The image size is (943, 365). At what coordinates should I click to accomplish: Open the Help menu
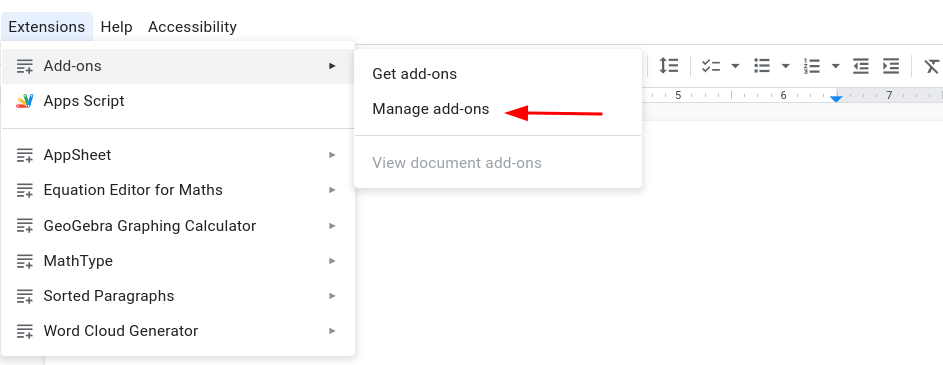(117, 27)
